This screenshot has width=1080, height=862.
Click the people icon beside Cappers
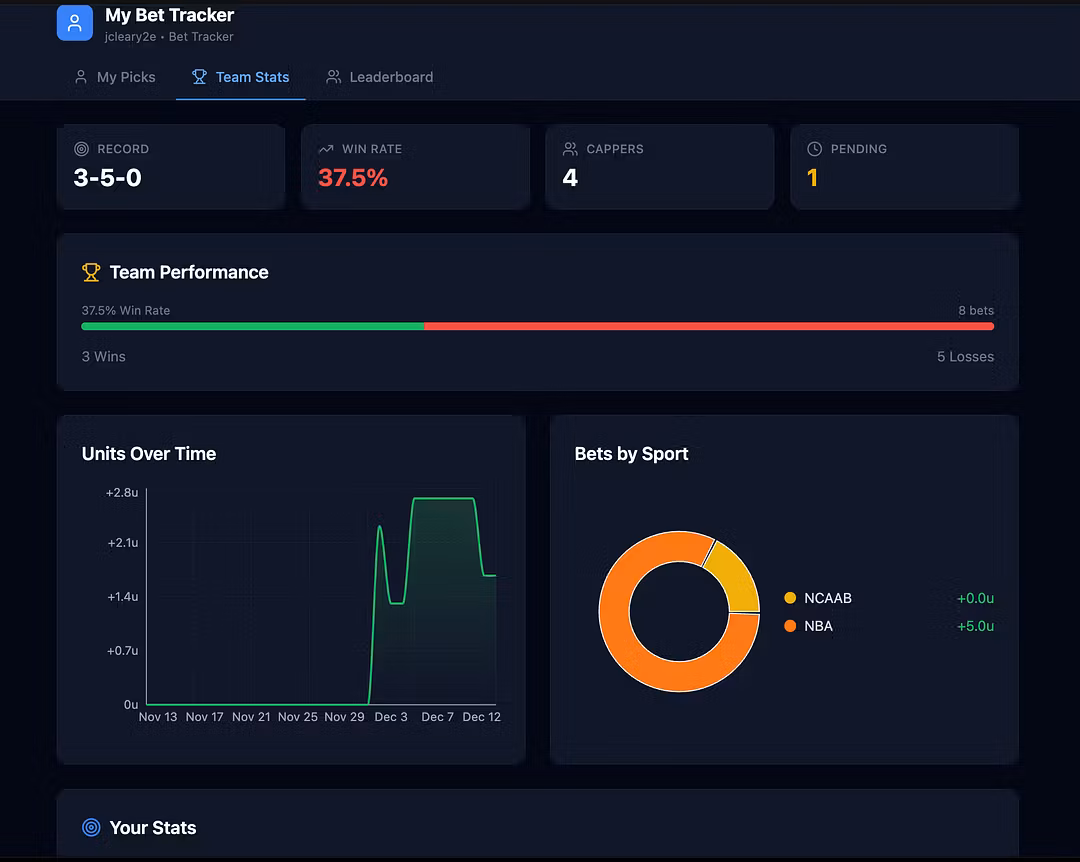tap(571, 149)
